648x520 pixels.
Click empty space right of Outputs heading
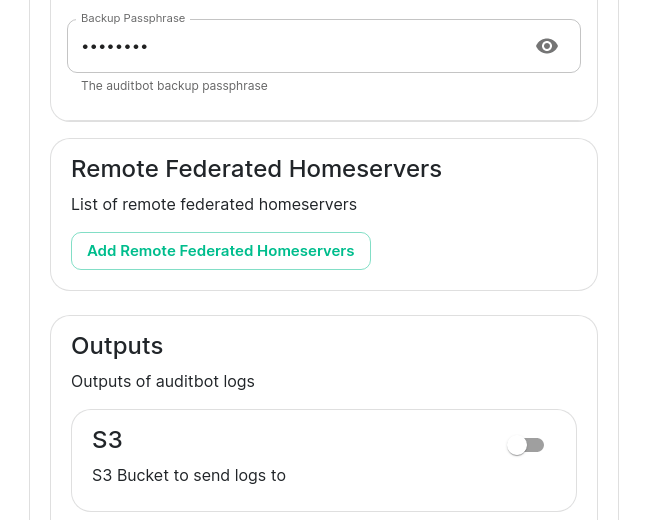click(x=380, y=346)
